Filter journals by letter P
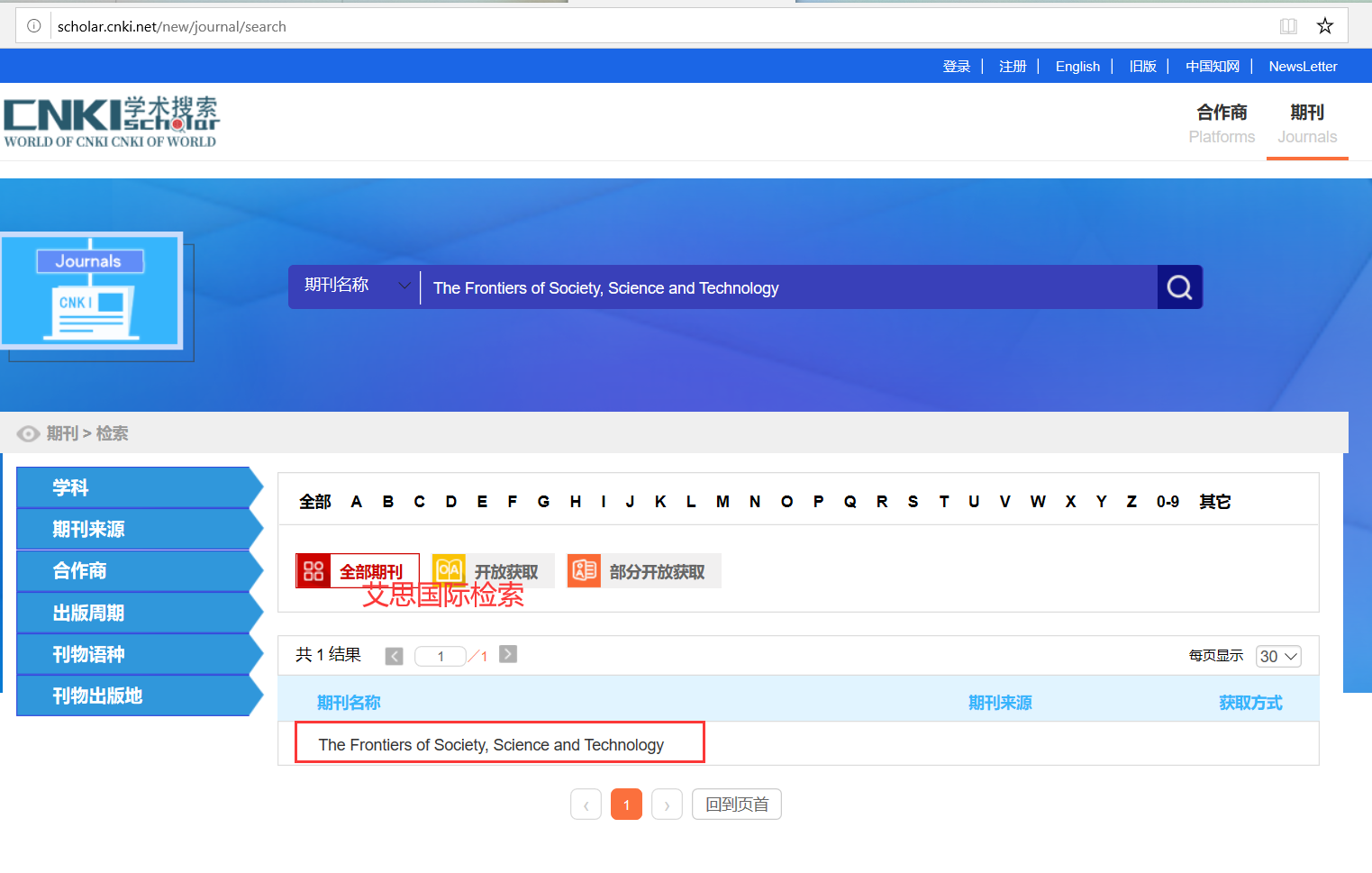This screenshot has height=873, width=1372. pyautogui.click(x=818, y=502)
